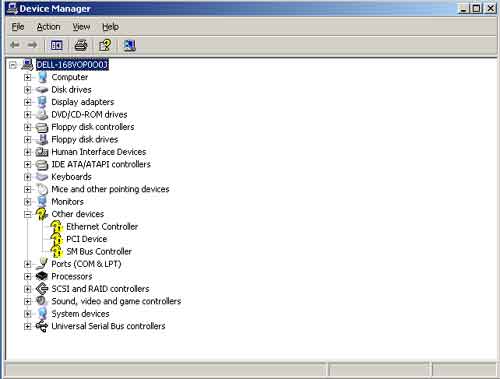Select Floppy disk drives label

pos(85,139)
